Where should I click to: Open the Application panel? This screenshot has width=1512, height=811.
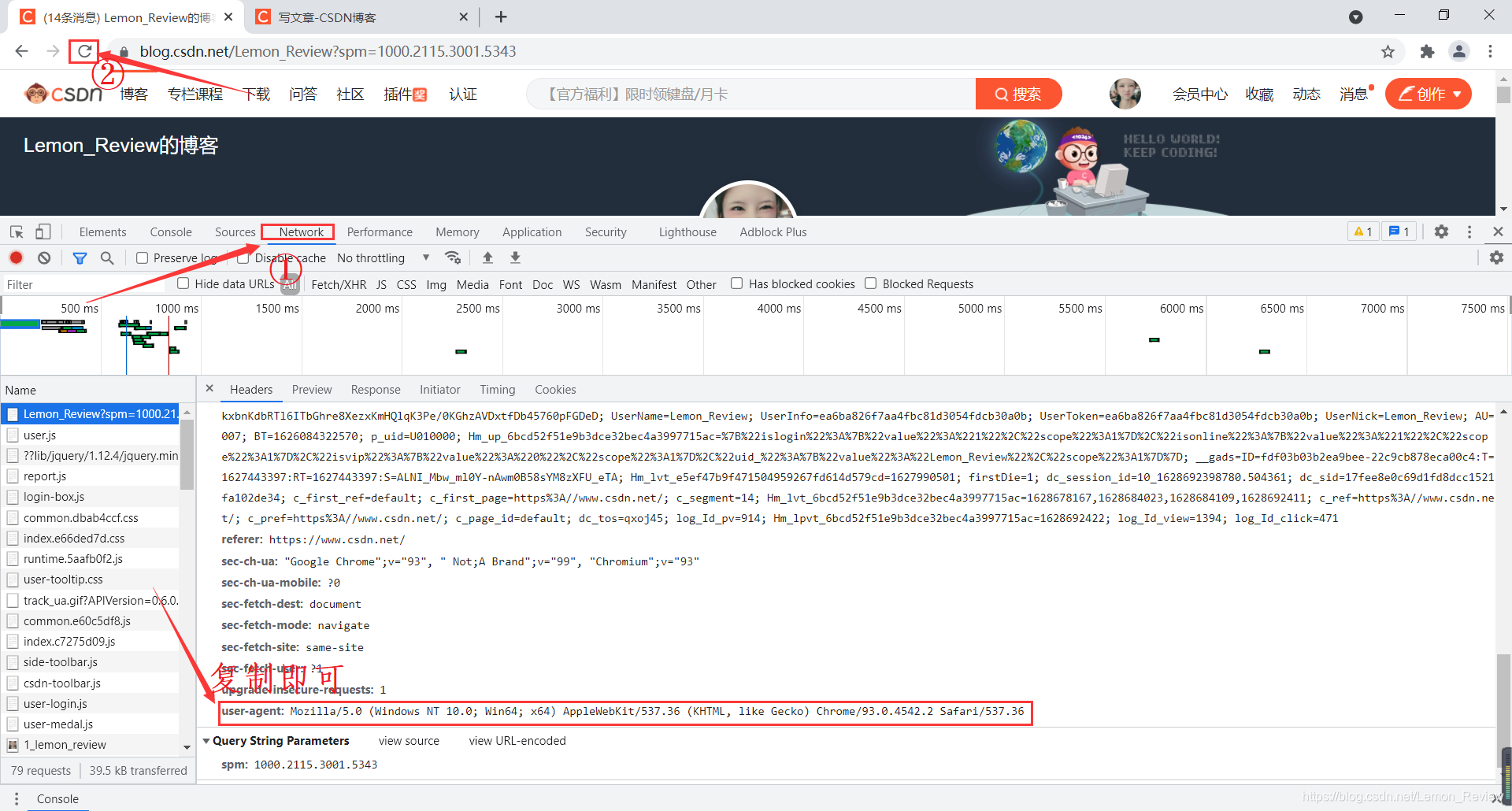point(532,231)
